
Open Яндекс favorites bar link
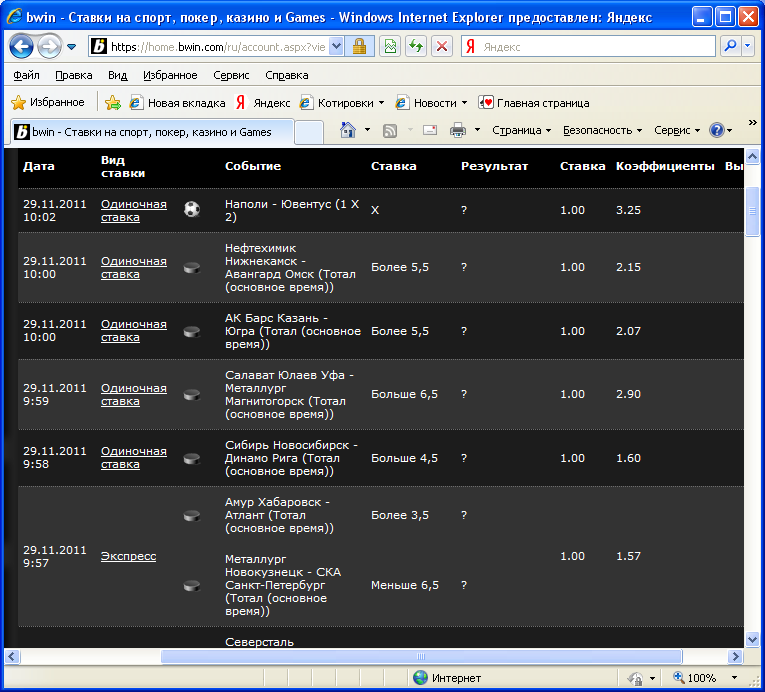pyautogui.click(x=262, y=103)
